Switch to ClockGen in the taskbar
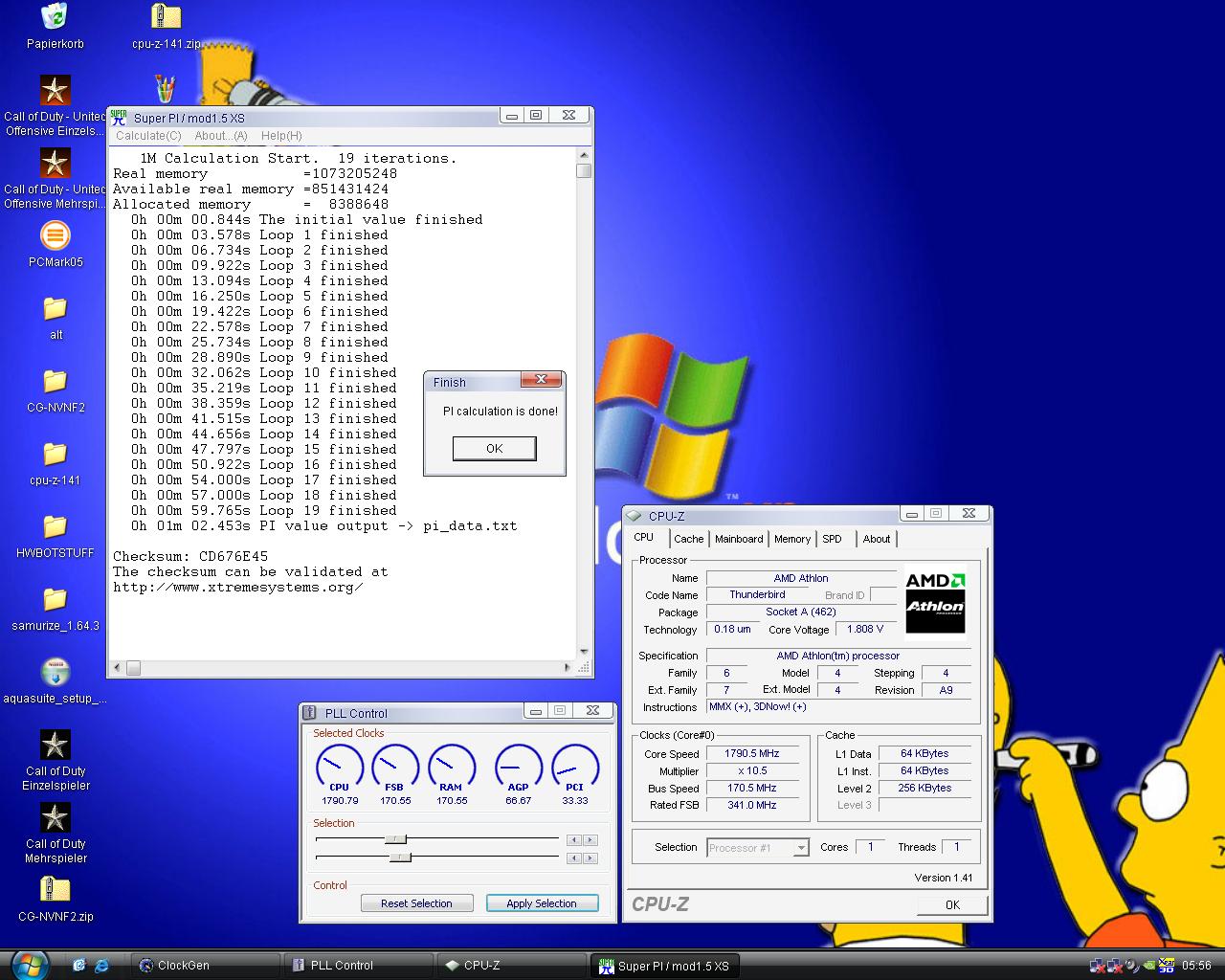This screenshot has height=980, width=1225. point(205,966)
